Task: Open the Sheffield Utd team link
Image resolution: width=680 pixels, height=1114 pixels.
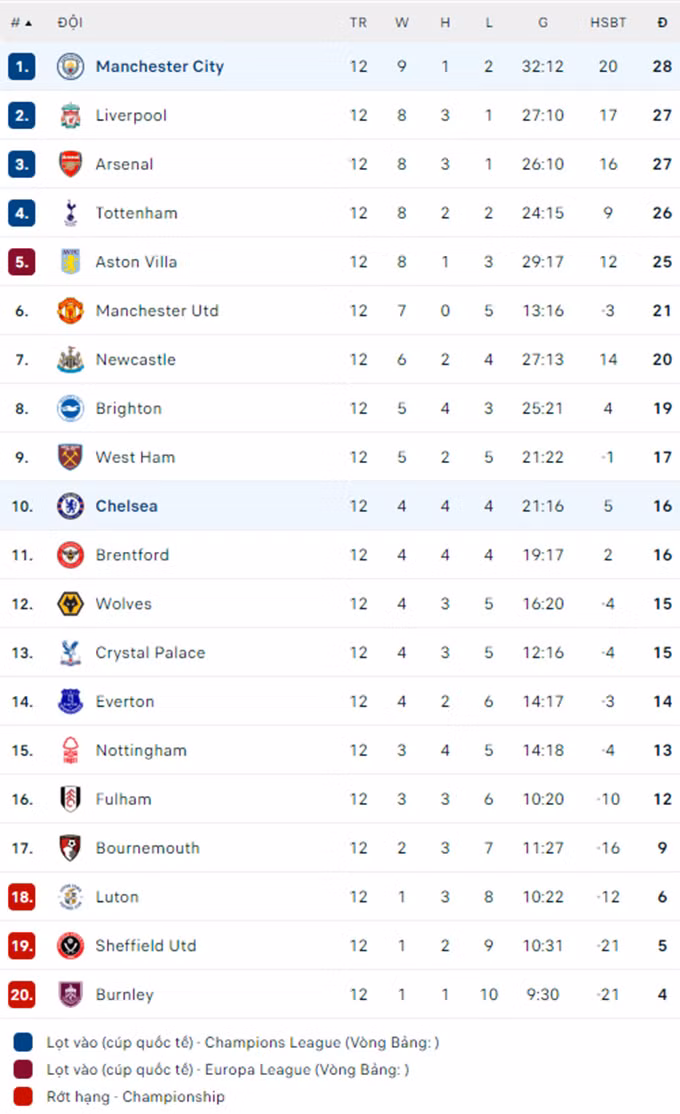Action: [146, 946]
